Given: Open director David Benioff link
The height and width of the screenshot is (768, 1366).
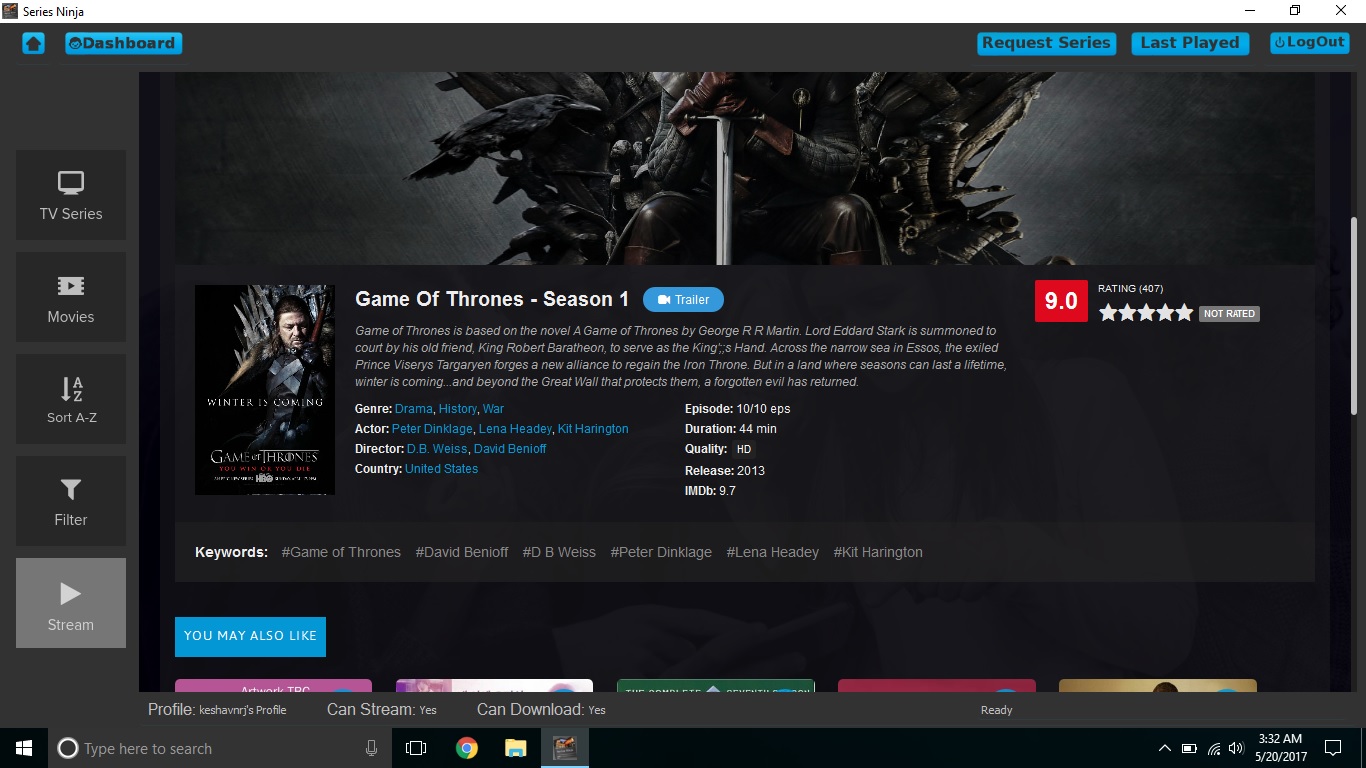Looking at the screenshot, I should pyautogui.click(x=510, y=449).
